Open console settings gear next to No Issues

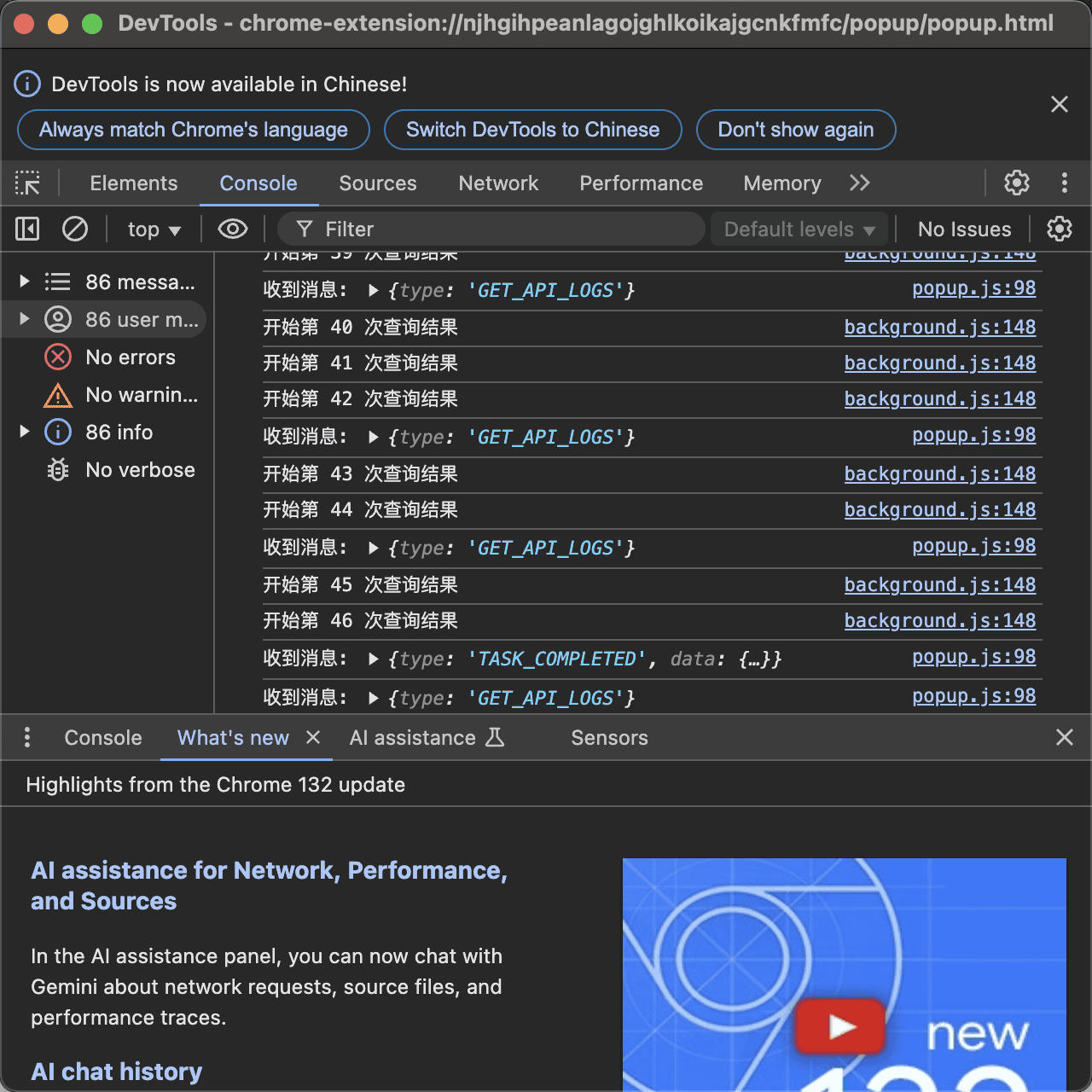click(1059, 229)
